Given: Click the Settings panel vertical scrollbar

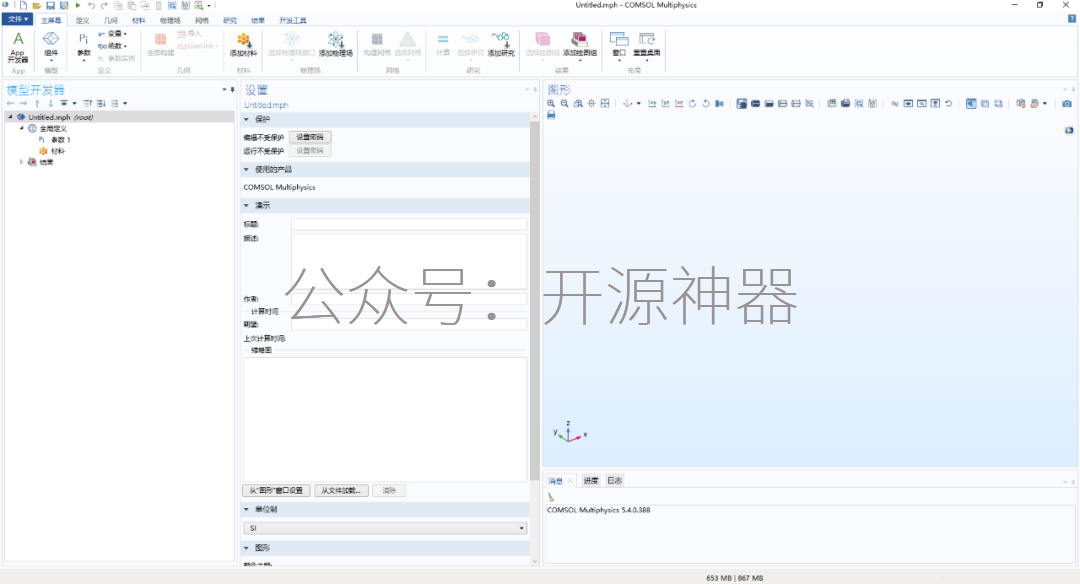Looking at the screenshot, I should point(534,300).
